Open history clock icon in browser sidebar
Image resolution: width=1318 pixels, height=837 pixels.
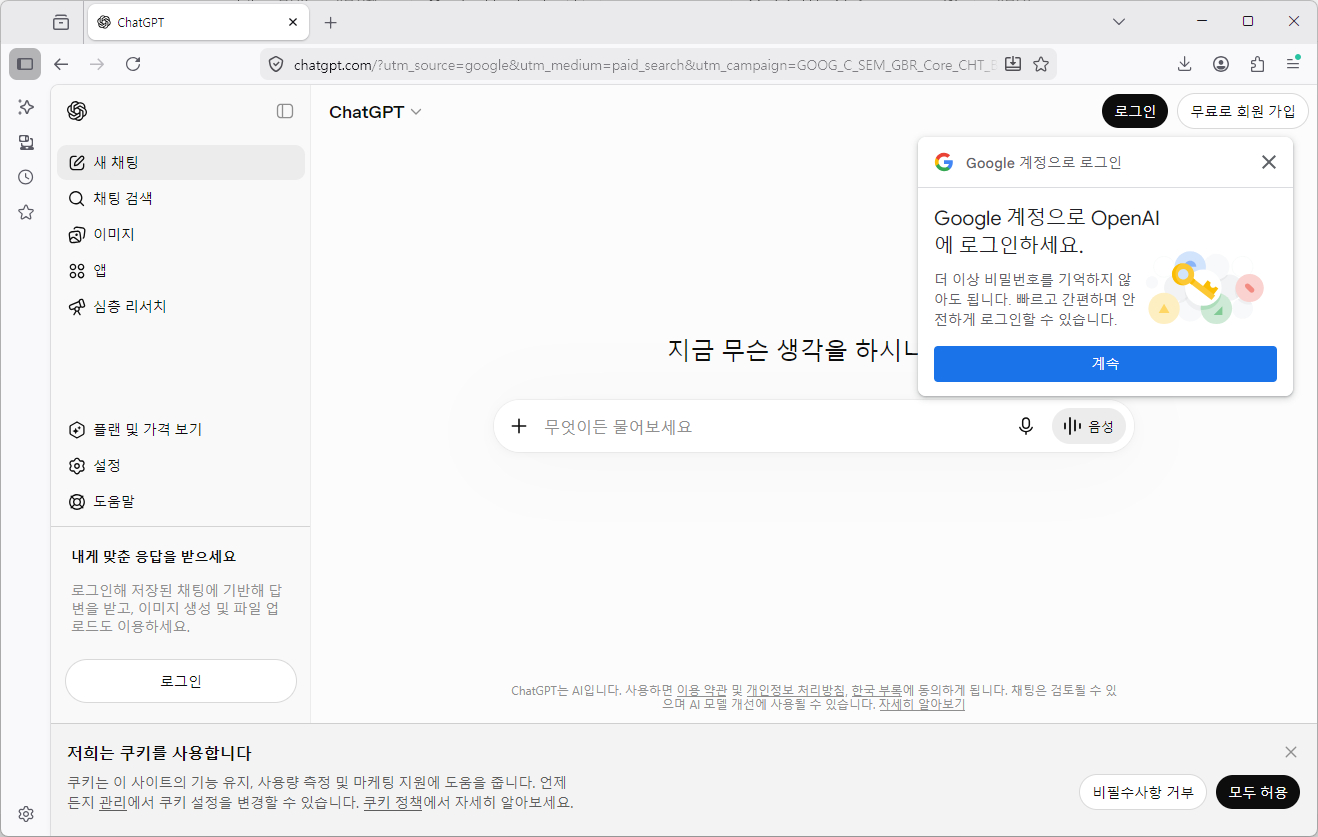pos(26,177)
